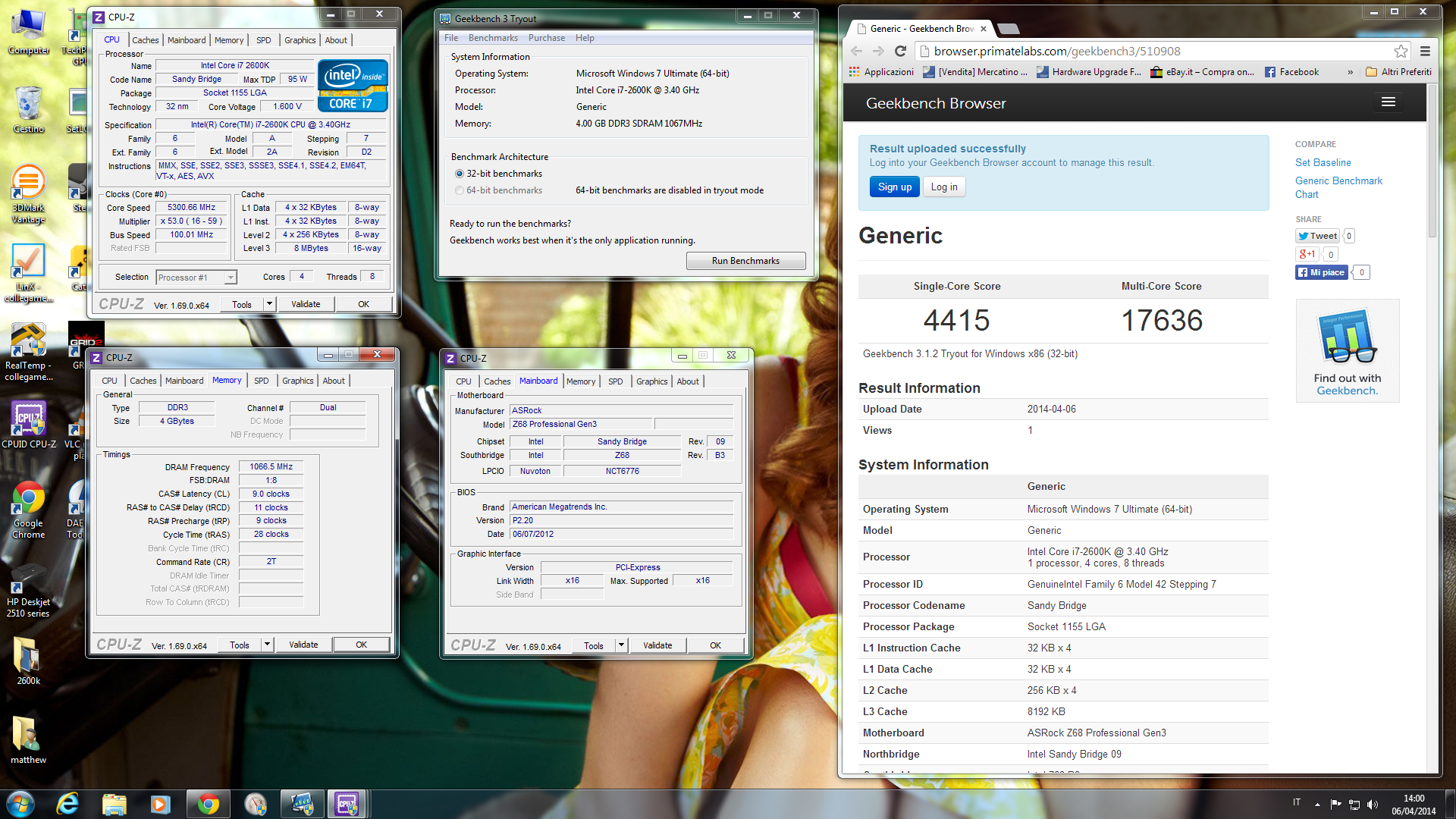Open the Altri Preferiti bookmarks folder
The width and height of the screenshot is (1456, 819).
(x=1399, y=72)
